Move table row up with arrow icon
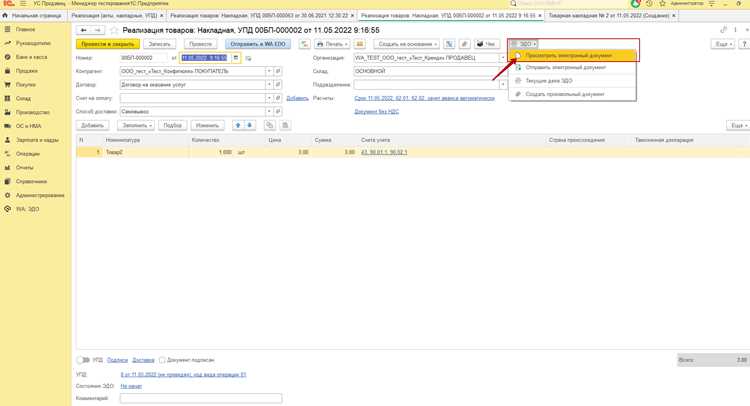 238,125
